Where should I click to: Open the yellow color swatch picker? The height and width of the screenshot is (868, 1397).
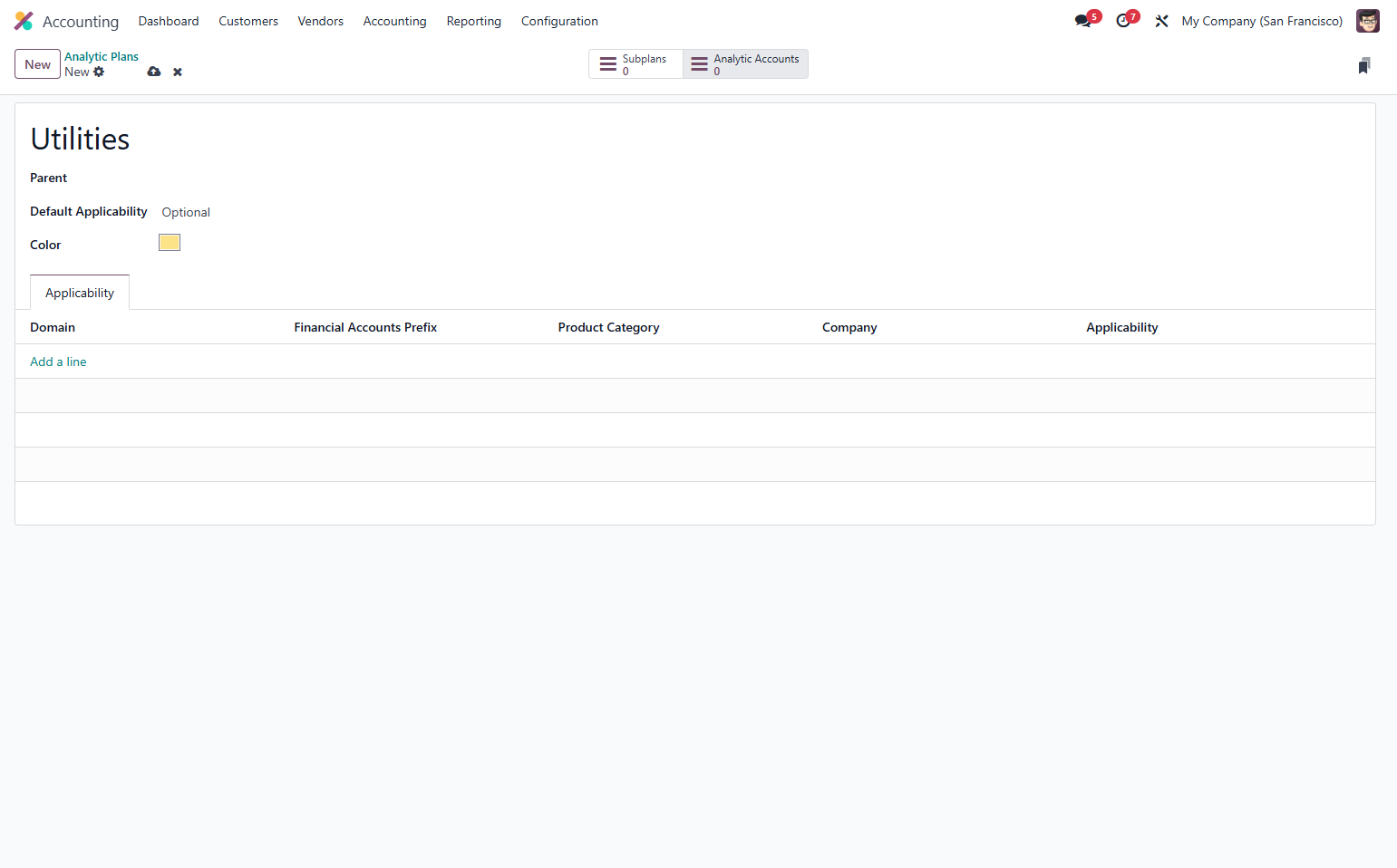[x=170, y=242]
